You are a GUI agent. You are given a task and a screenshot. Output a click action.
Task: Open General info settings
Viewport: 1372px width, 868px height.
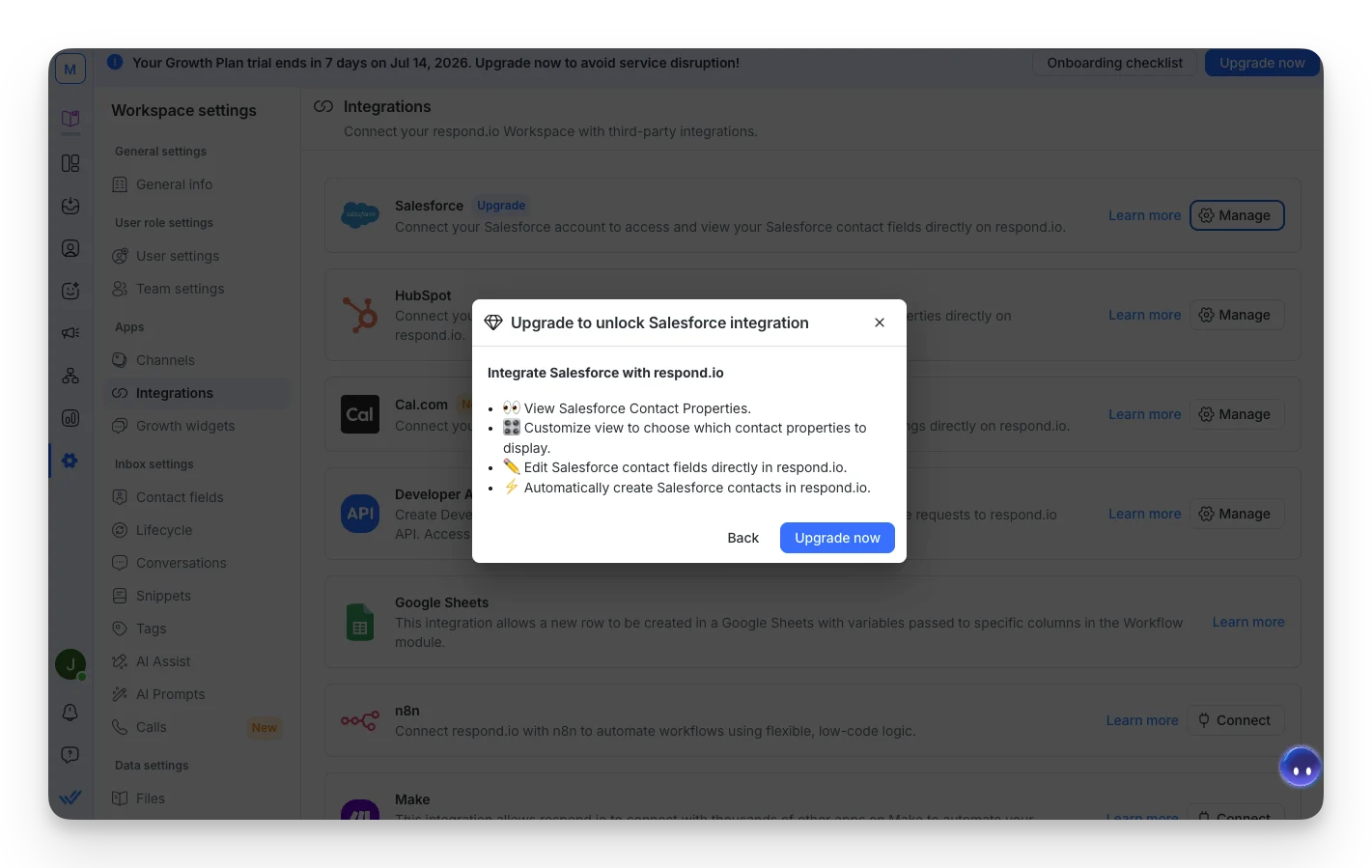click(196, 184)
